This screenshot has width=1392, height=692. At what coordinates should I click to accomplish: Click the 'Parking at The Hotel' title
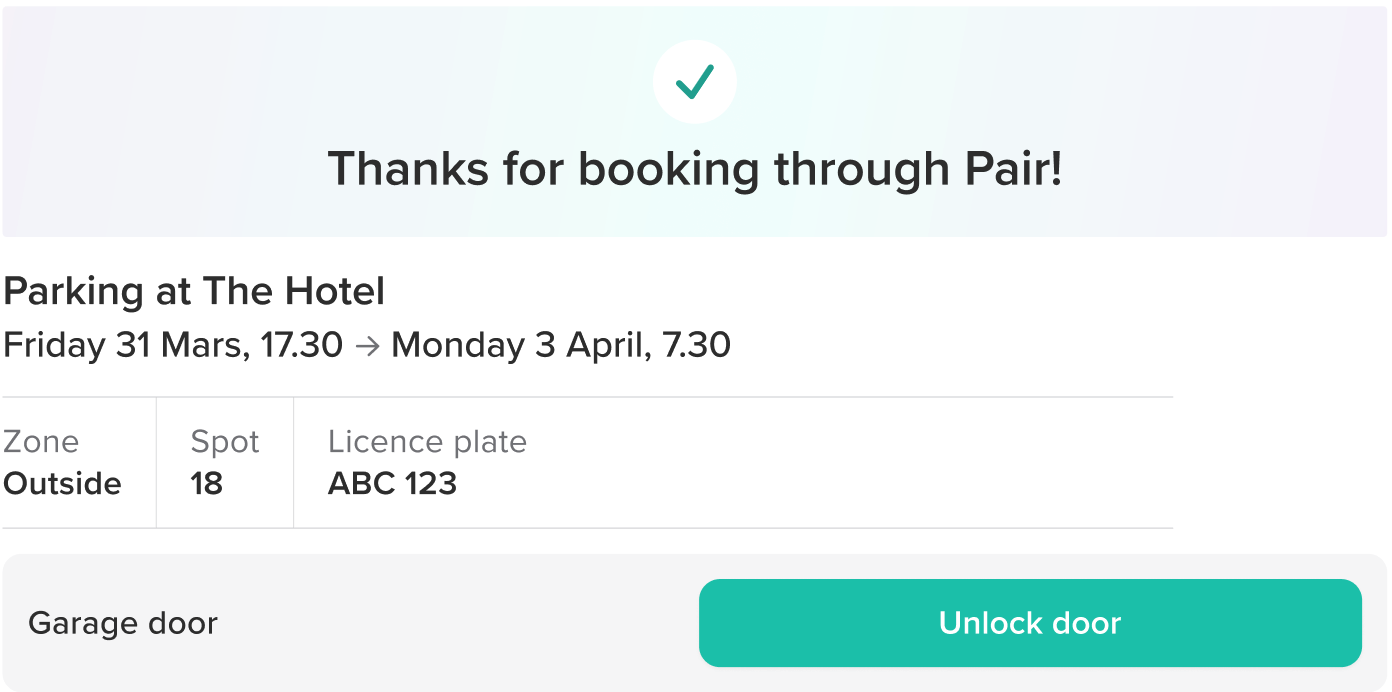[x=194, y=292]
